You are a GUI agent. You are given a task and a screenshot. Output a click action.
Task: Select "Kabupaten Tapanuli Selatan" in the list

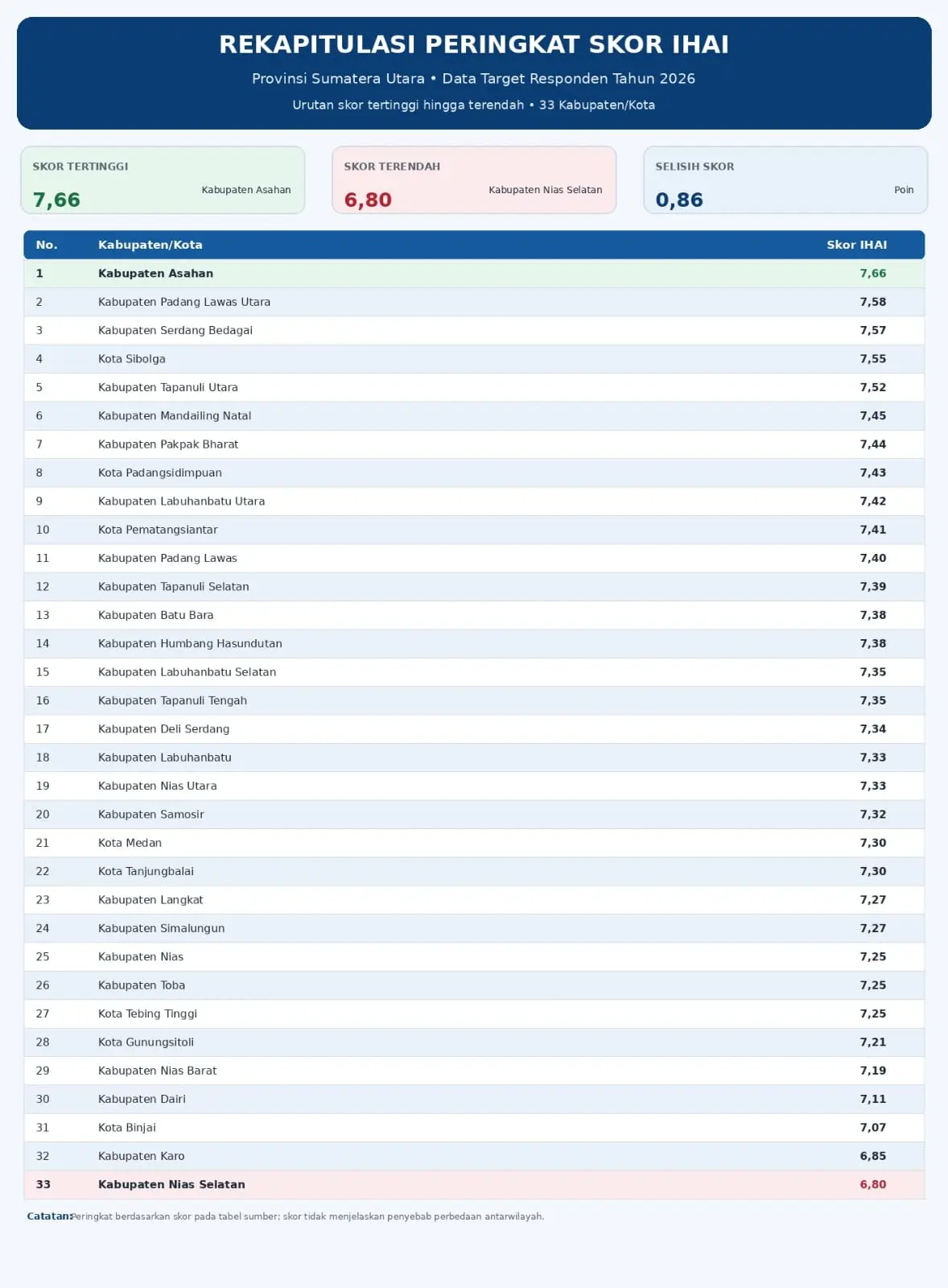[174, 587]
